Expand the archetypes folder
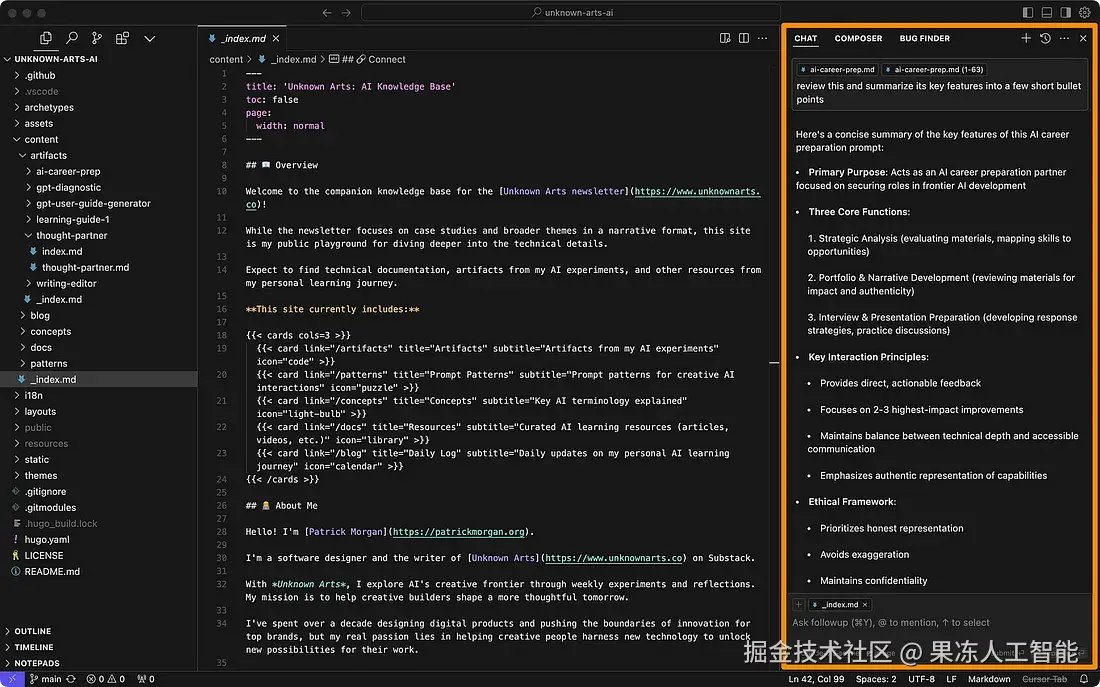The height and width of the screenshot is (687, 1100). point(98,107)
